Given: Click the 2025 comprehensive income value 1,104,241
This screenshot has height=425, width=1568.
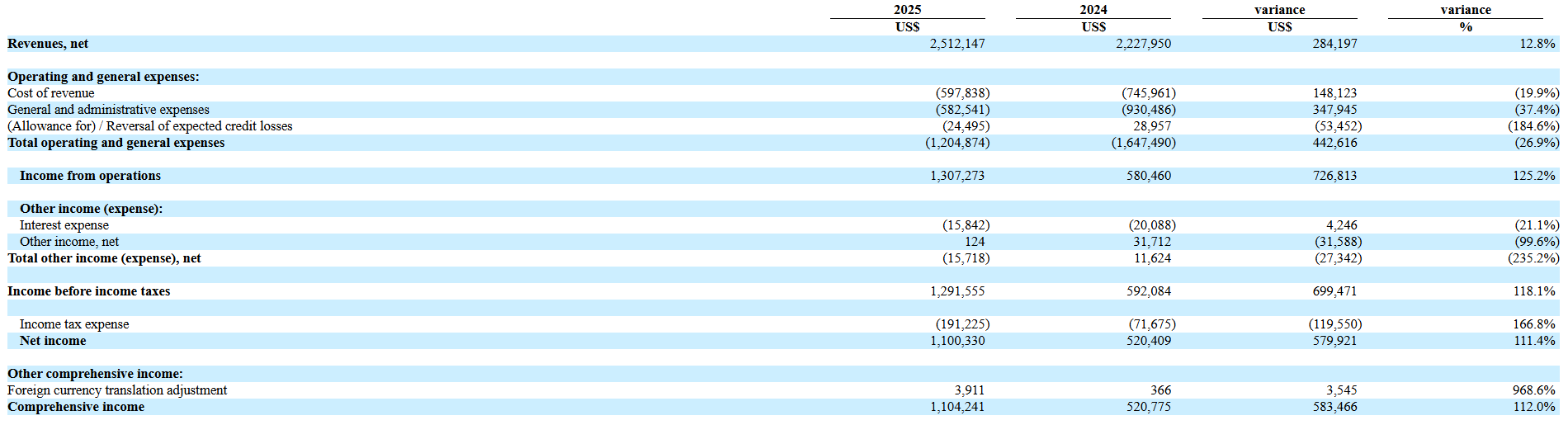Looking at the screenshot, I should [956, 407].
